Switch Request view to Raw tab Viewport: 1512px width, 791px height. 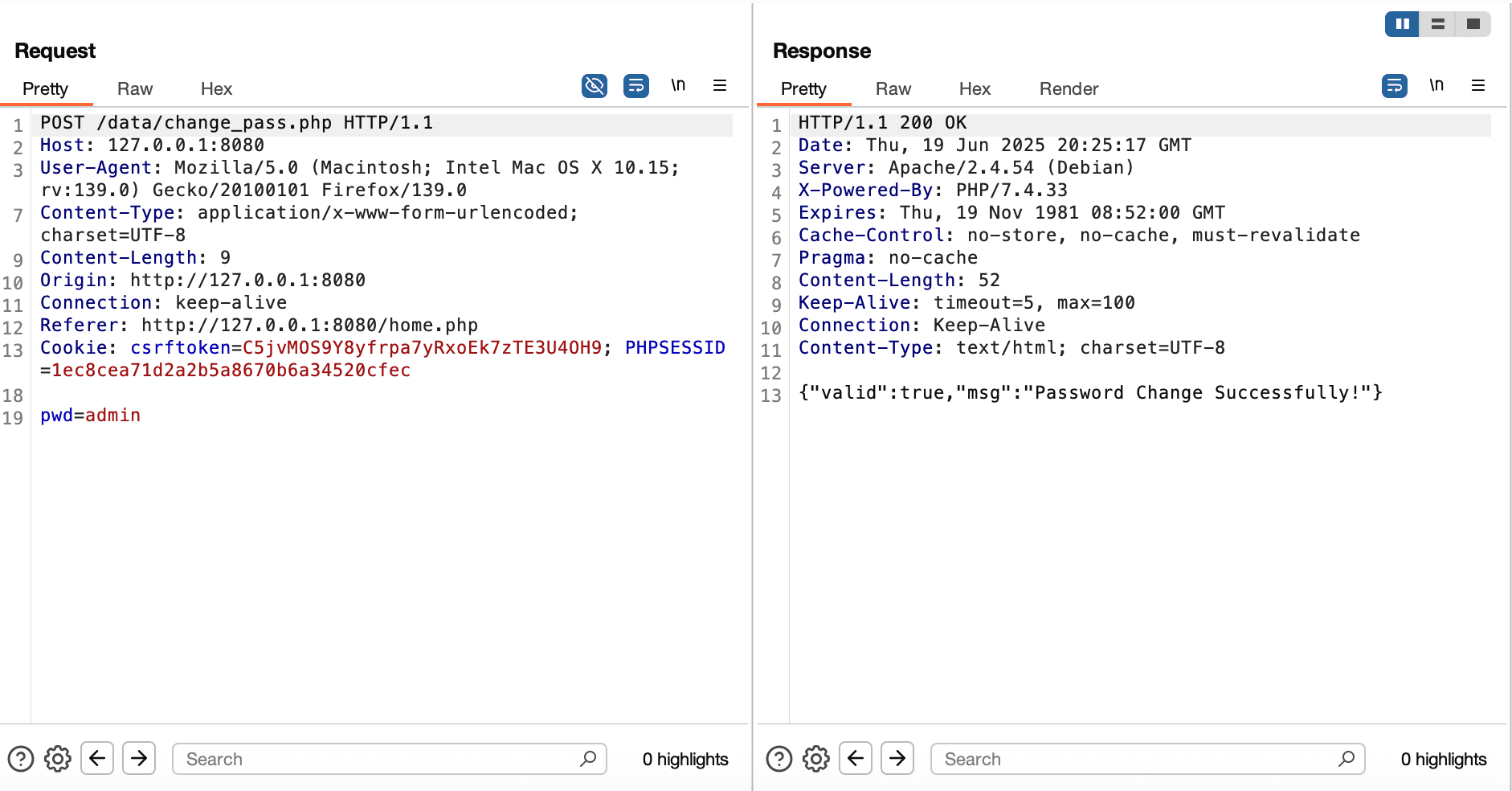[135, 88]
